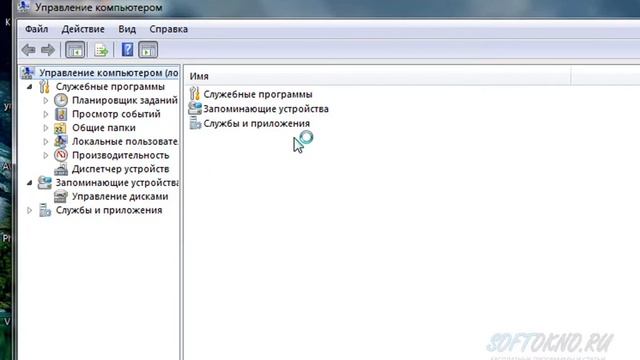Click the Запоминающие устройства tree icon
This screenshot has width=640, height=360.
point(44,182)
